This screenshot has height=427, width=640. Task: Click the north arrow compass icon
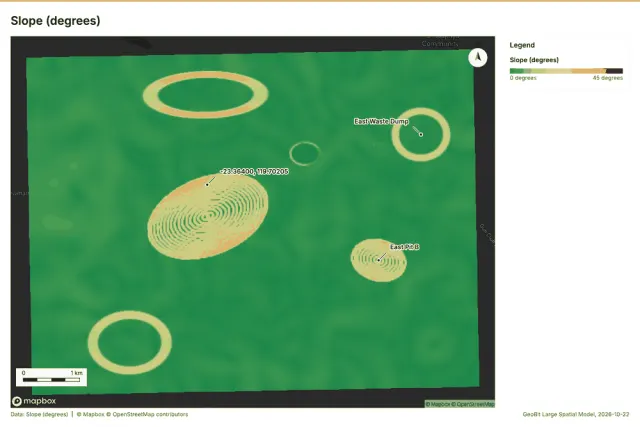tap(478, 58)
